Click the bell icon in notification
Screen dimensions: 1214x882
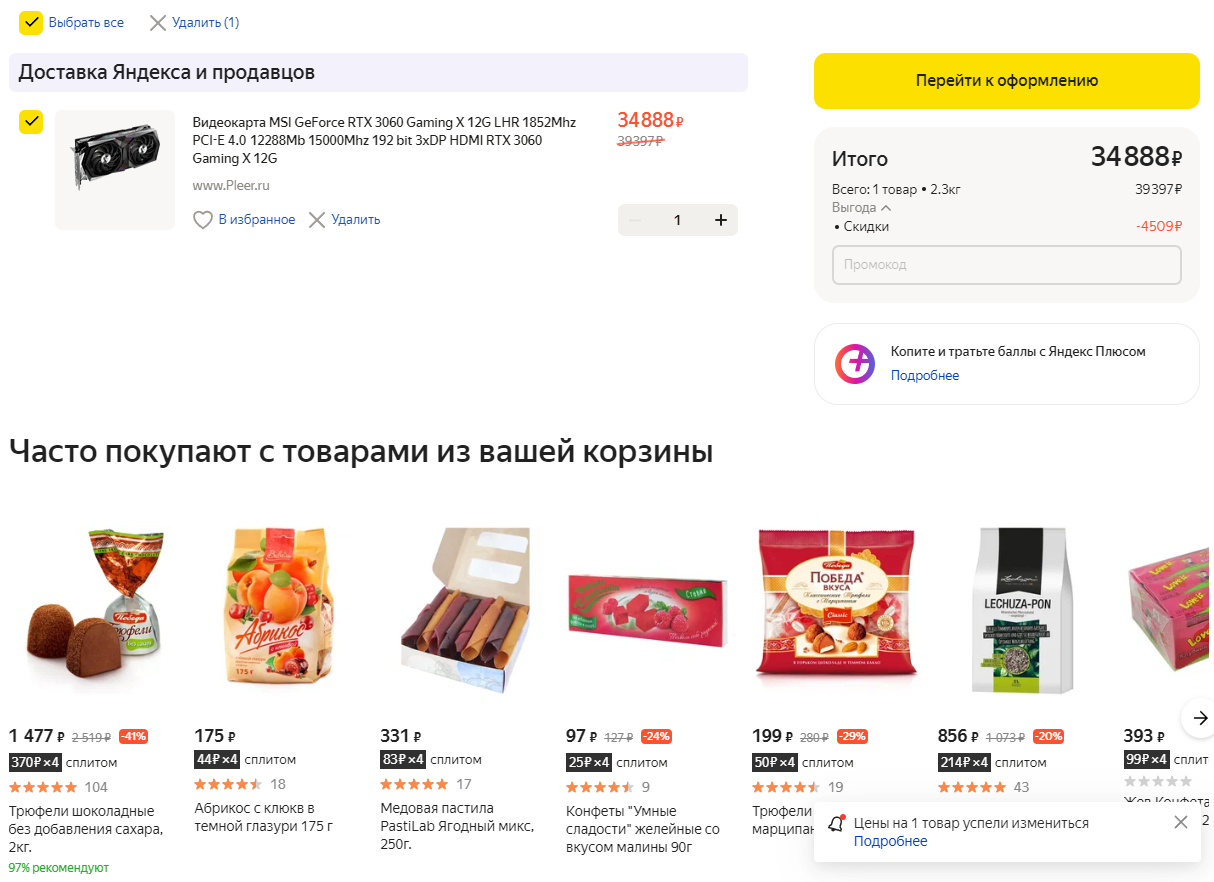(x=836, y=824)
